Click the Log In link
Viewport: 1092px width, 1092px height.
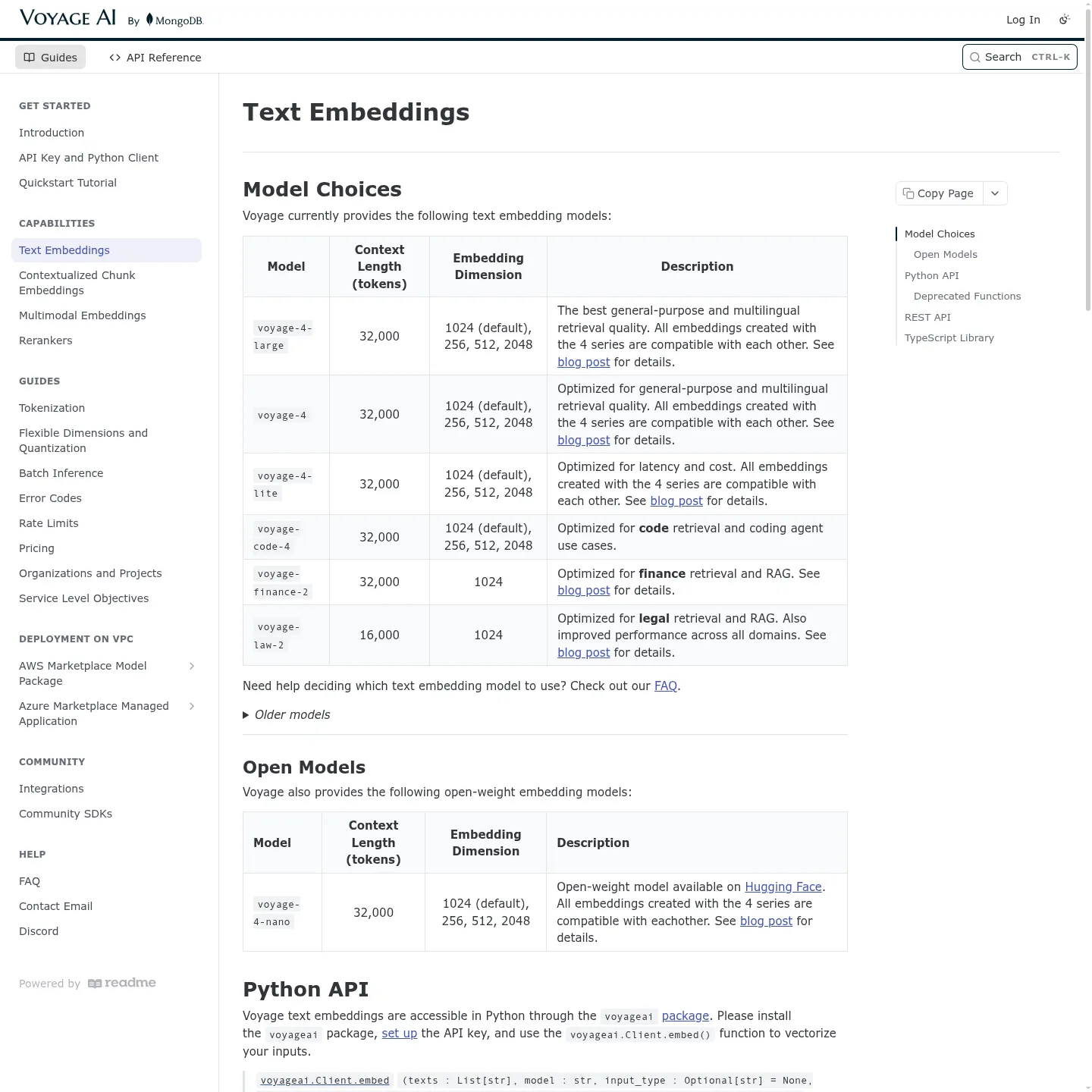[x=1023, y=20]
